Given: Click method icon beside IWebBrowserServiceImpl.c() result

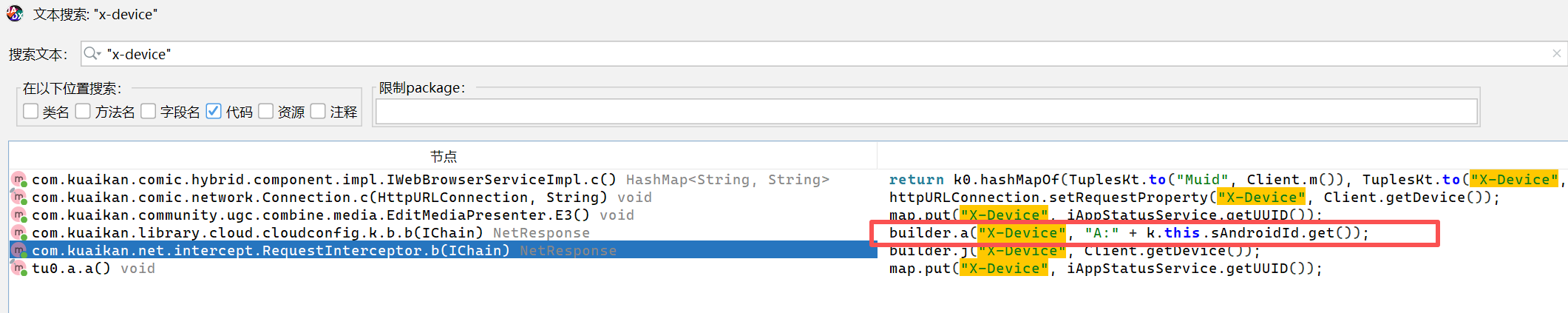Looking at the screenshot, I should pos(18,180).
